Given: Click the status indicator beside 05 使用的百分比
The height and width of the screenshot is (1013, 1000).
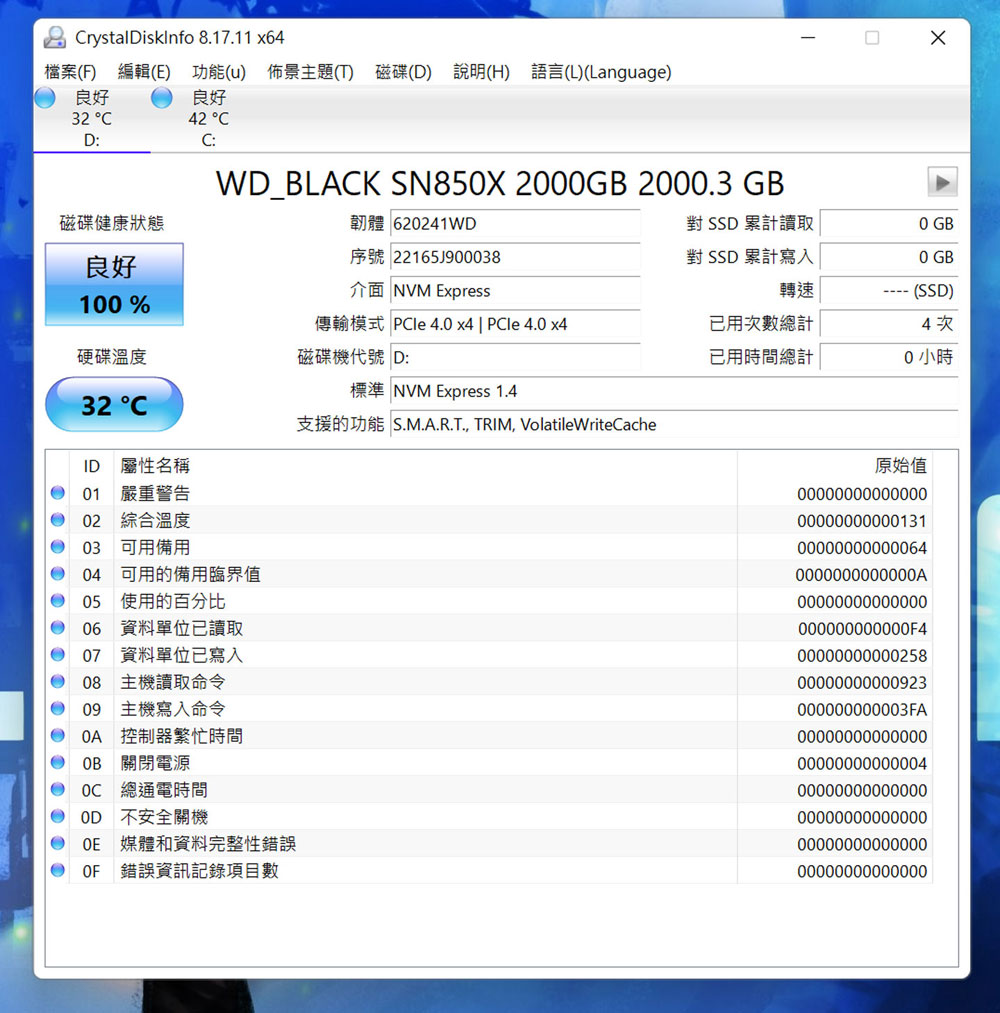Looking at the screenshot, I should 57,601.
